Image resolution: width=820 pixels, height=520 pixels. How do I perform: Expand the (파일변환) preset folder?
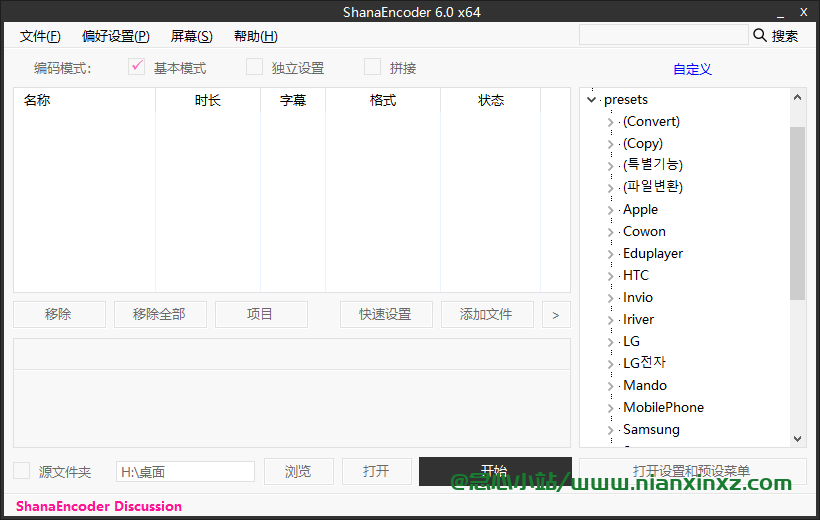pyautogui.click(x=610, y=188)
